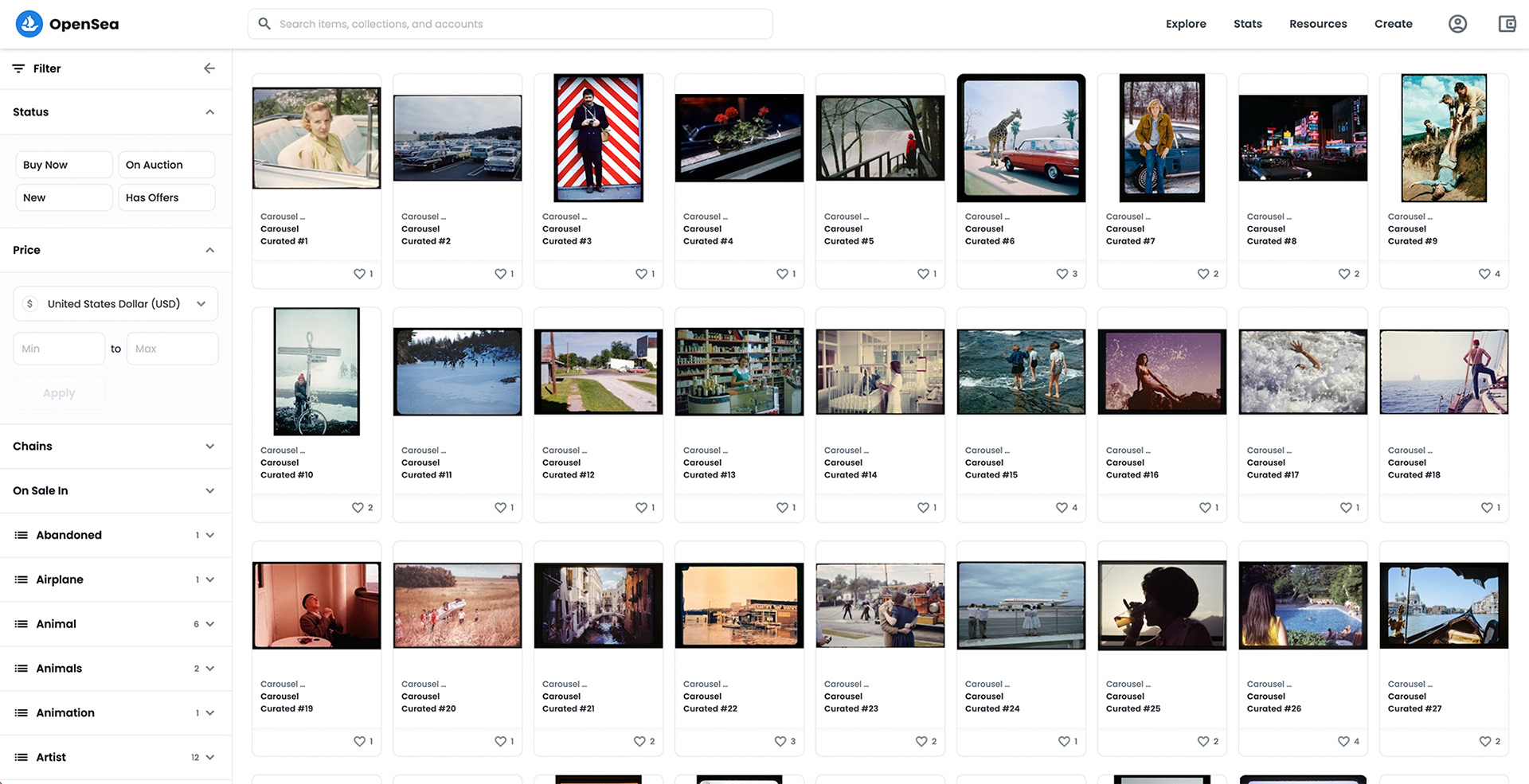The height and width of the screenshot is (784, 1529).
Task: Toggle the Buy Now status filter
Action: pyautogui.click(x=64, y=165)
